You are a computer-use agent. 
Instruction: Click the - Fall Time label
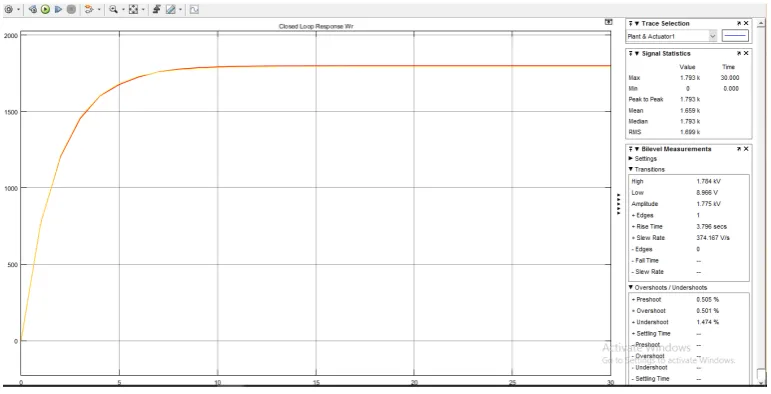[645, 261]
